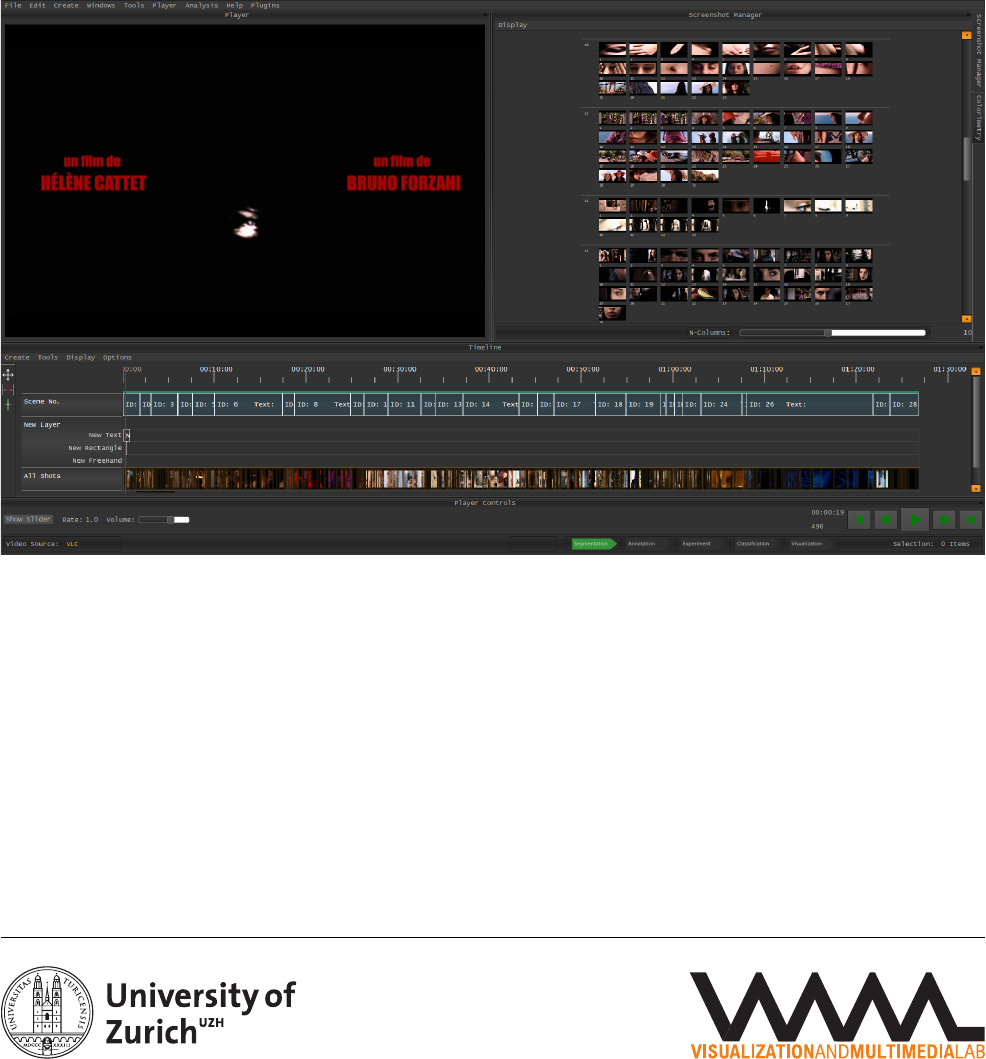This screenshot has width=986, height=1059.
Task: Select segment ID: 26 in the timeline
Action: pyautogui.click(x=810, y=405)
